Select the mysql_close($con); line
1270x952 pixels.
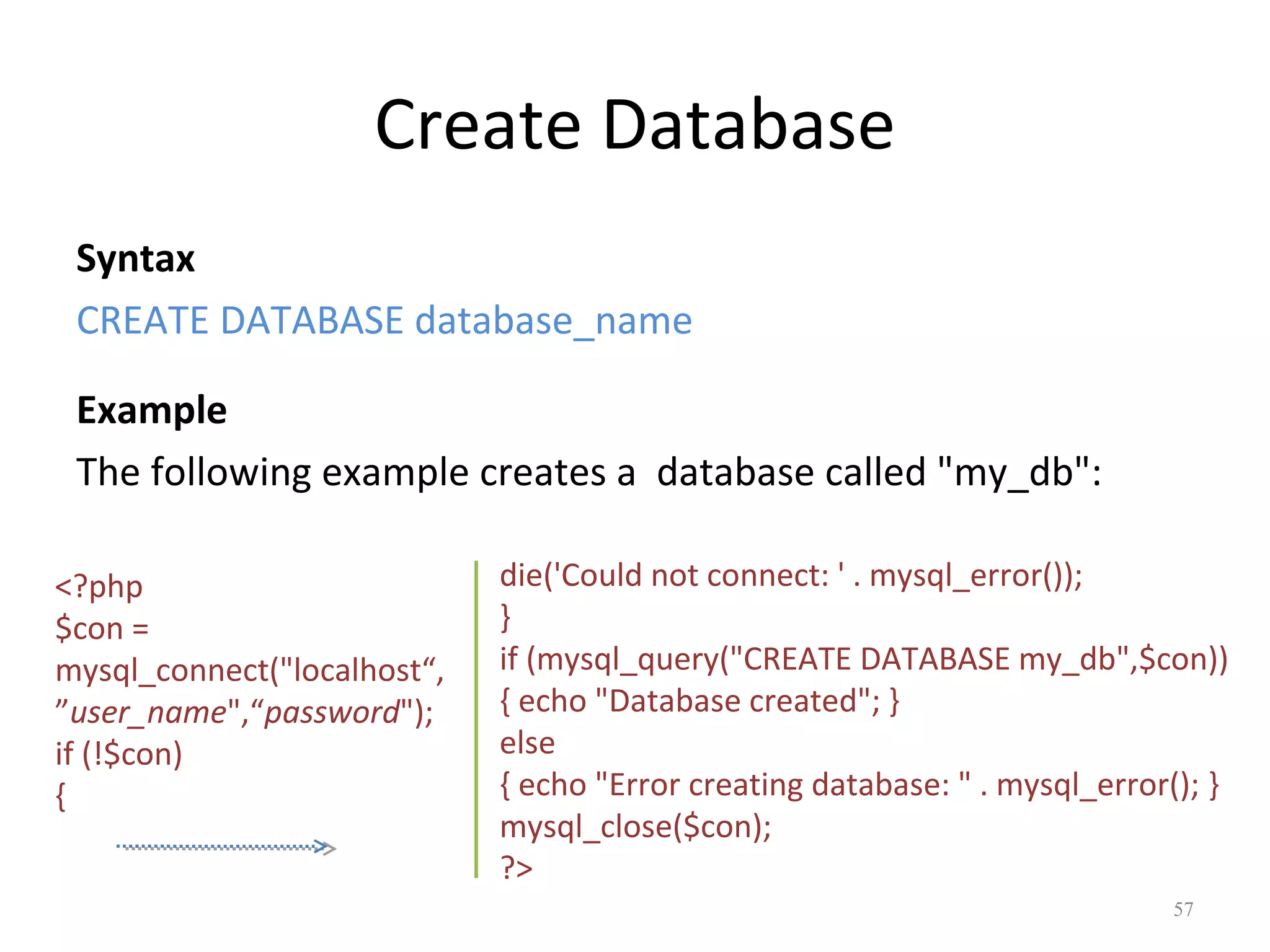[x=635, y=827]
